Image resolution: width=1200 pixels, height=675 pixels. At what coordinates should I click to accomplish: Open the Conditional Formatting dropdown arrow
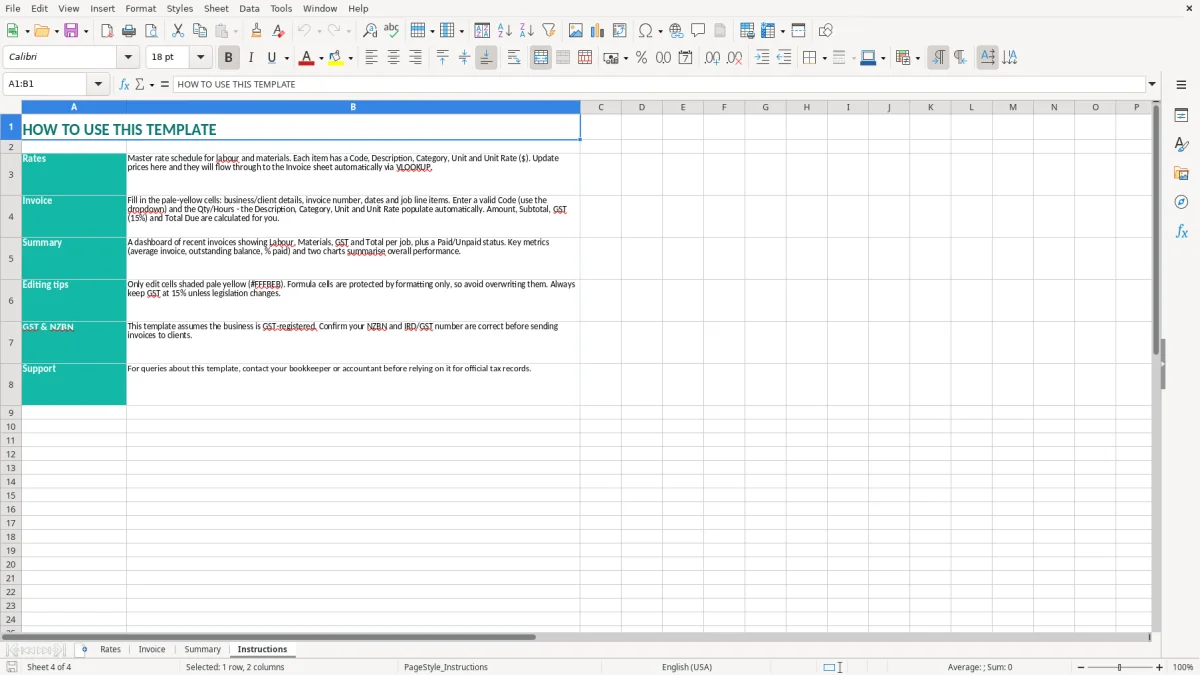pos(917,58)
